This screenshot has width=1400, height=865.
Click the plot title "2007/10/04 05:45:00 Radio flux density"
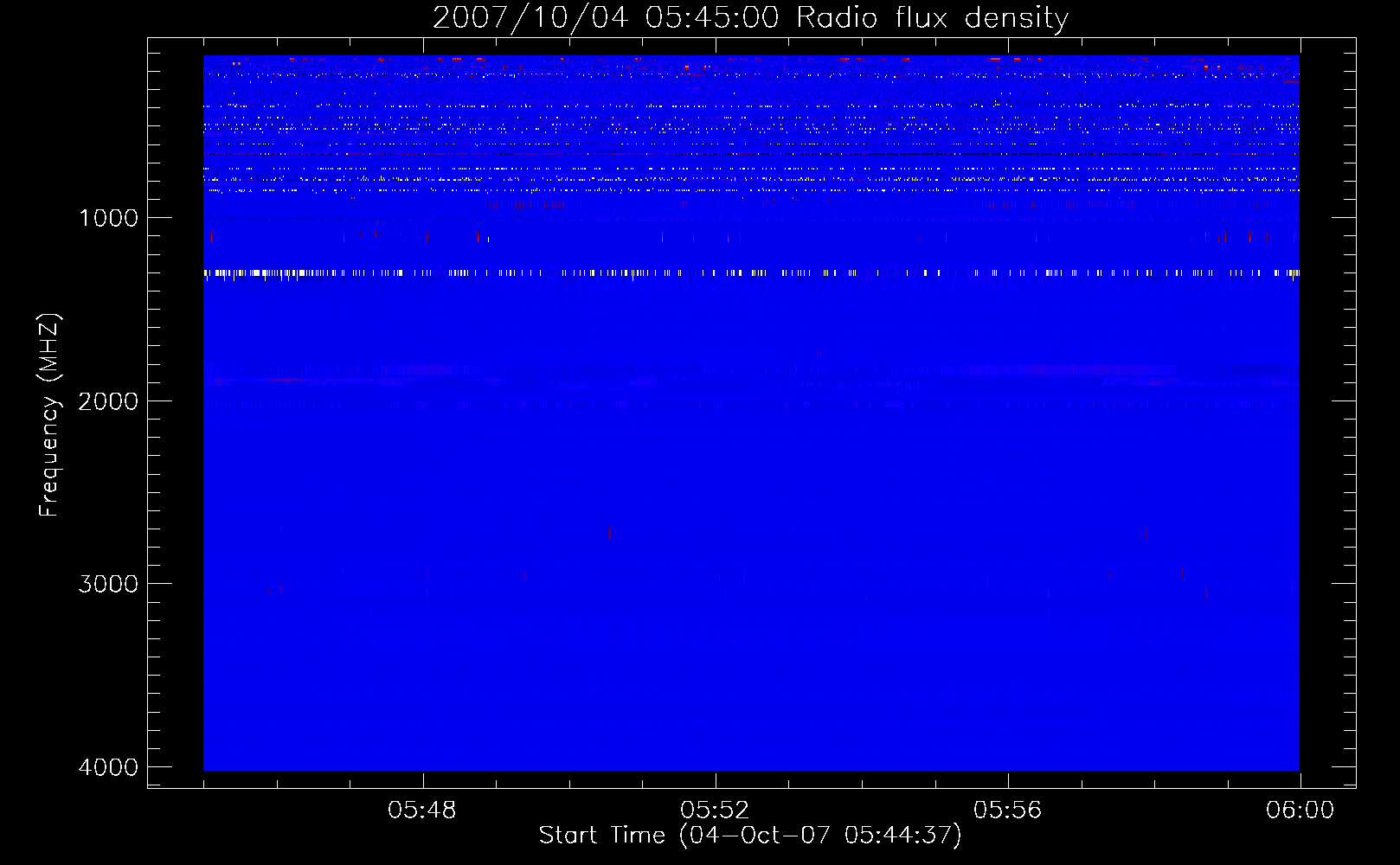tap(751, 18)
